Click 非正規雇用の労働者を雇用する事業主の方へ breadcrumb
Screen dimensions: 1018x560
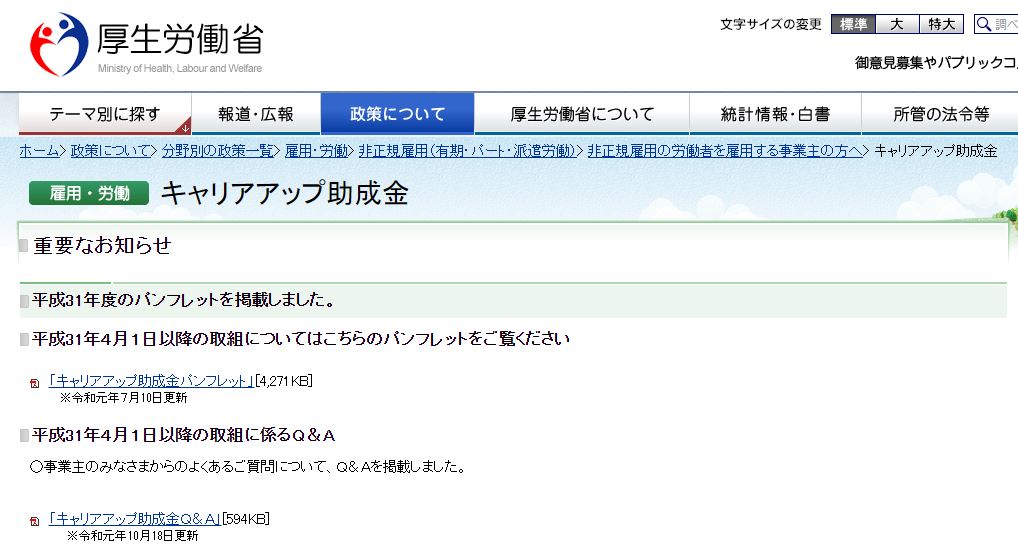[x=725, y=151]
